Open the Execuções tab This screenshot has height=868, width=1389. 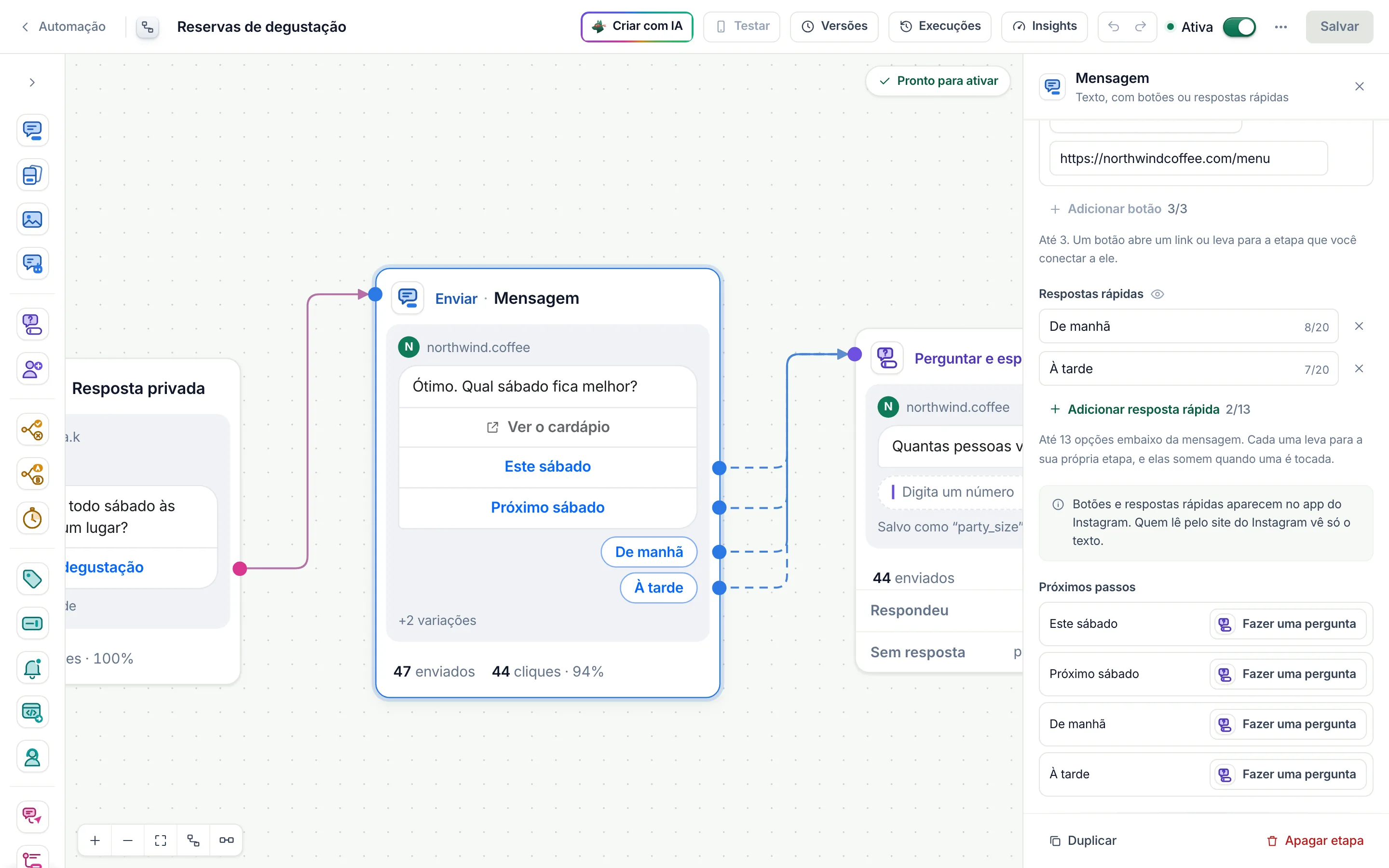[940, 27]
